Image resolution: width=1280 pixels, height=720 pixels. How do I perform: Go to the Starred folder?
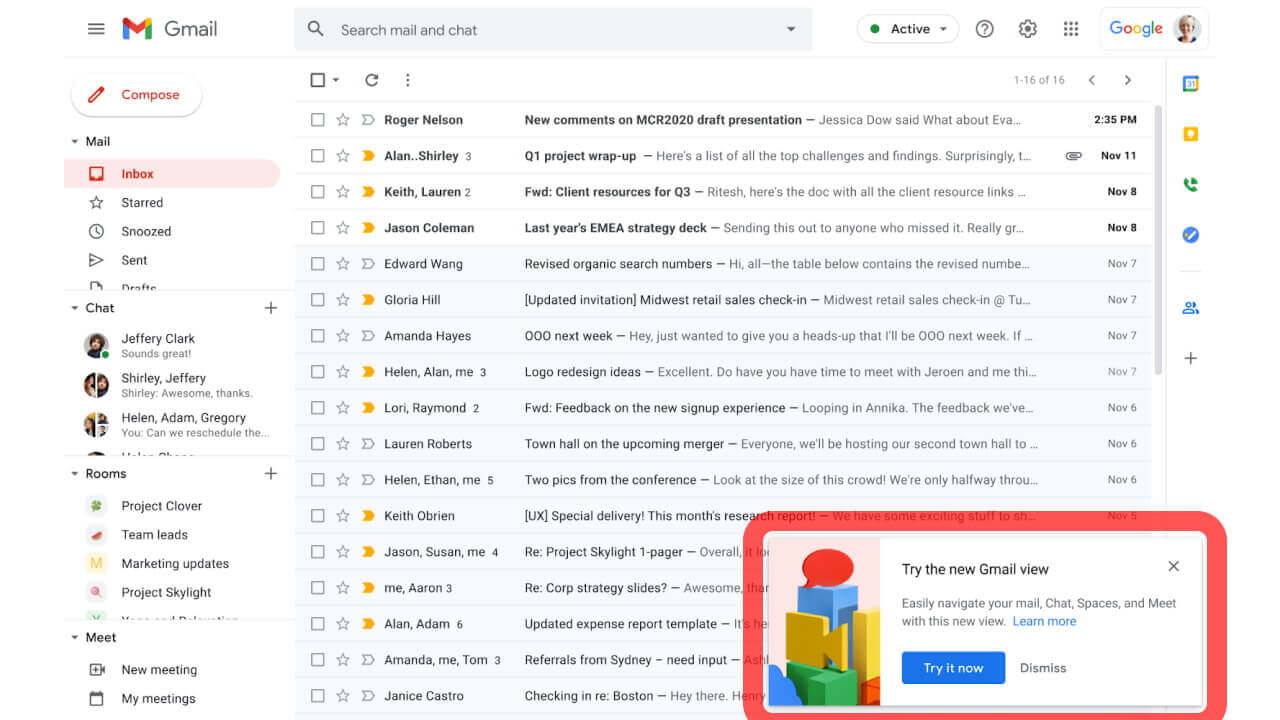(x=142, y=202)
